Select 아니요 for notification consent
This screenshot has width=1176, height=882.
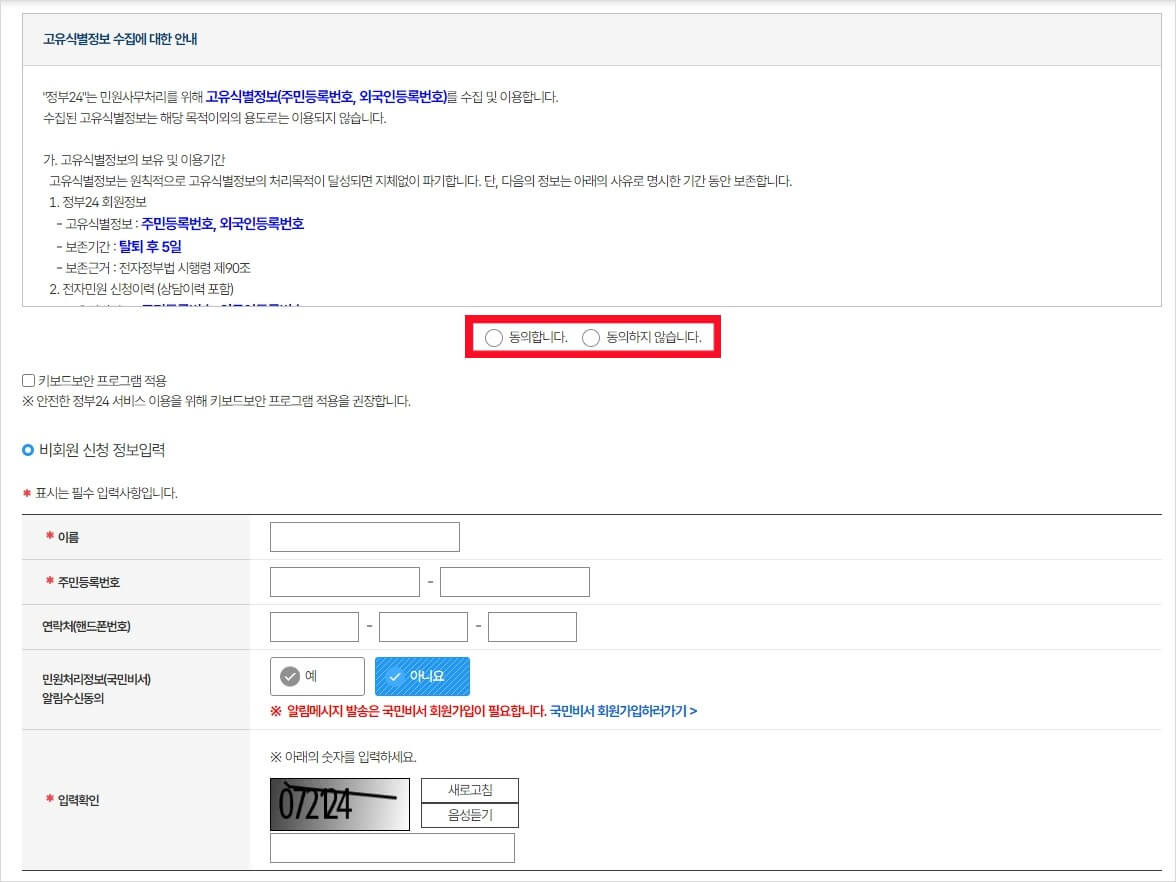(422, 676)
